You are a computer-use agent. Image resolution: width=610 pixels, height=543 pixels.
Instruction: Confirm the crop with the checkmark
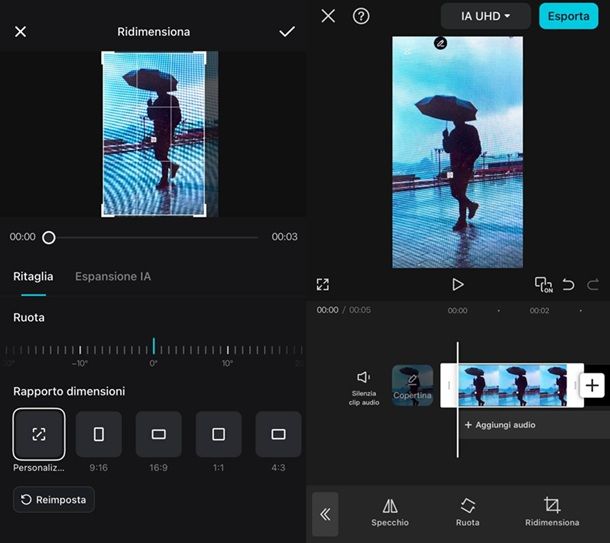[287, 32]
